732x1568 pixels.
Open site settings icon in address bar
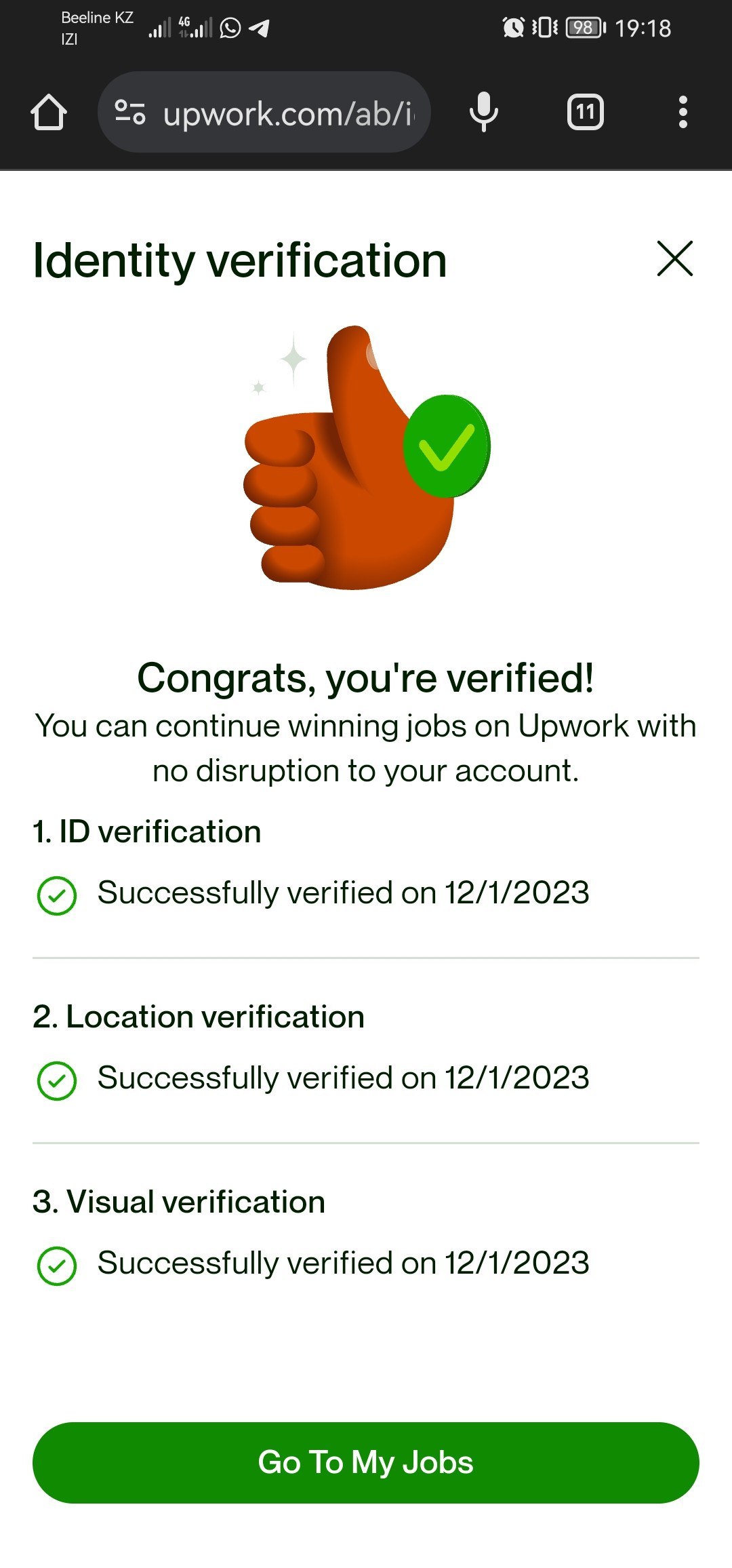click(129, 113)
